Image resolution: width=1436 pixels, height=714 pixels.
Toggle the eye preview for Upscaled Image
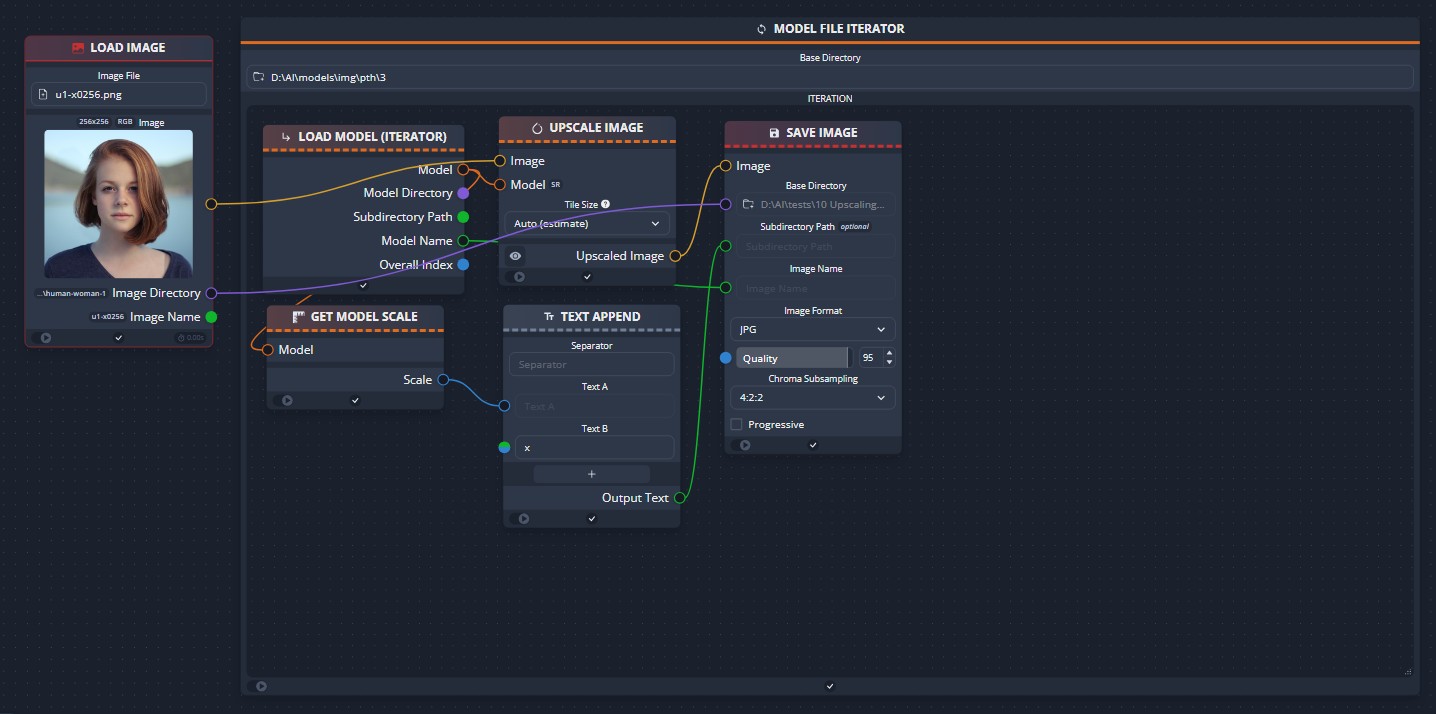(x=515, y=255)
